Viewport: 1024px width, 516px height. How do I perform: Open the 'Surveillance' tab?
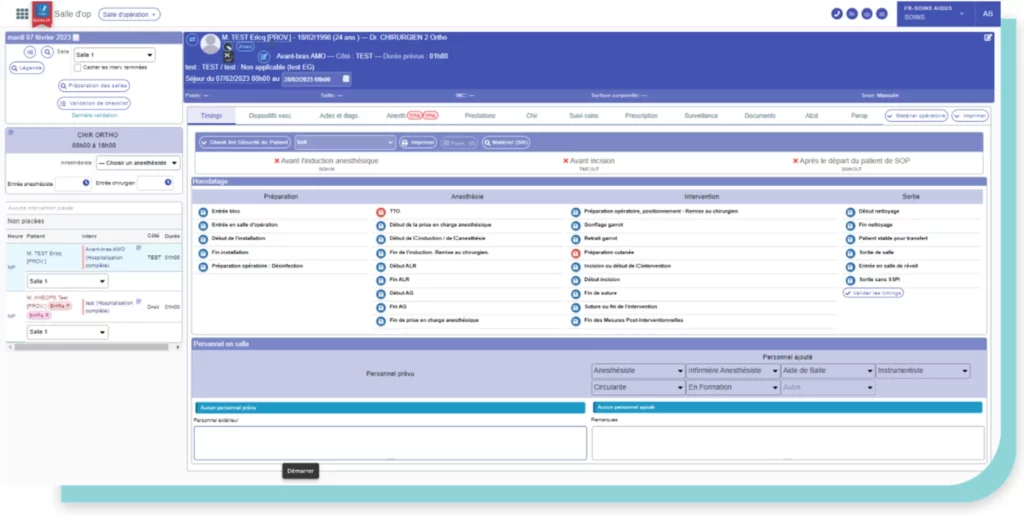point(700,116)
